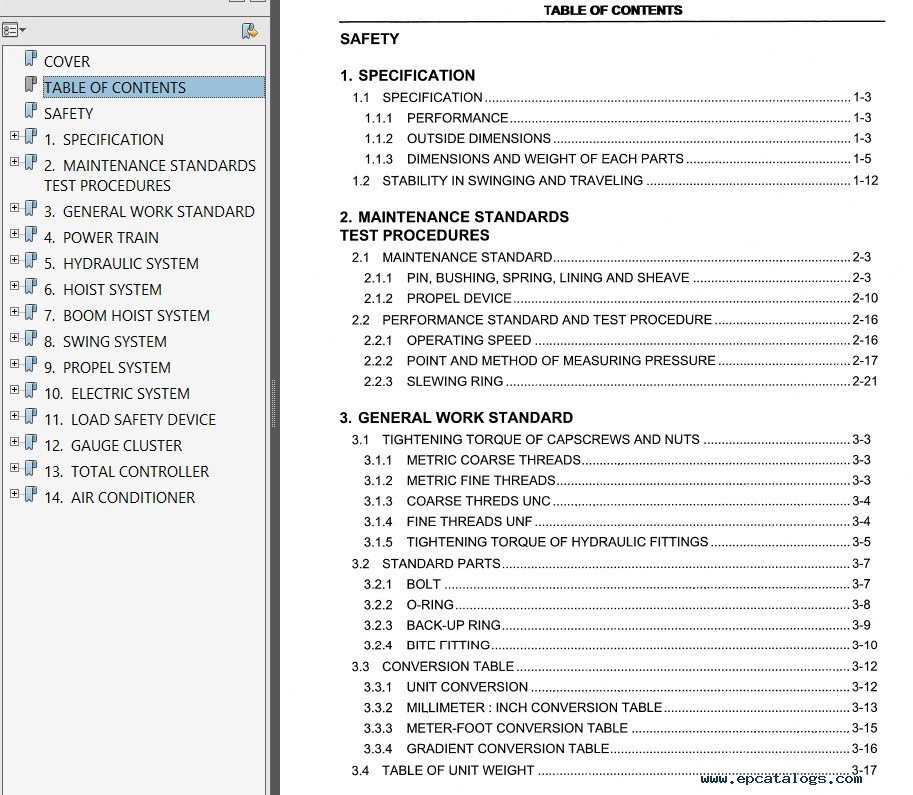Expand the 1. SPECIFICATION bookmark
Screen dimensions: 913x795
coord(15,136)
